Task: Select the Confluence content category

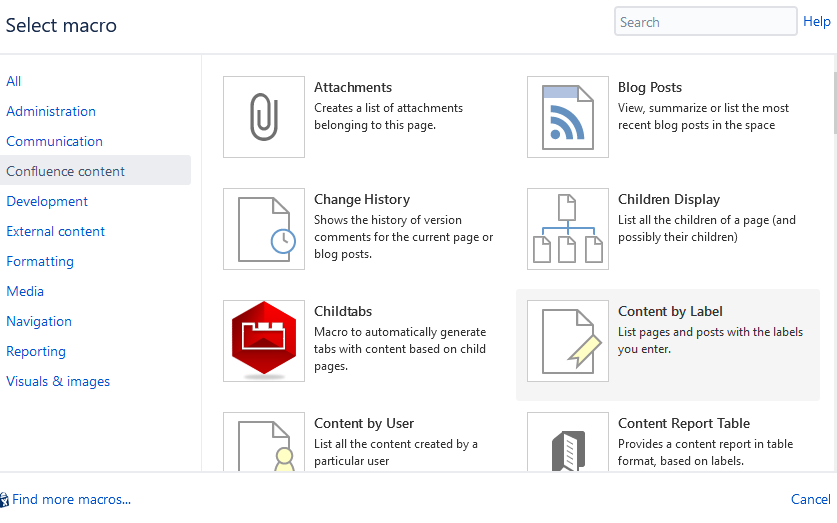Action: (x=95, y=170)
